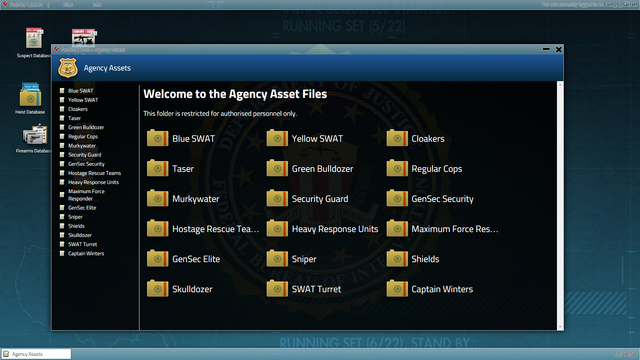Open the Cloakers folder icon
This screenshot has width=640, height=360.
(397, 138)
